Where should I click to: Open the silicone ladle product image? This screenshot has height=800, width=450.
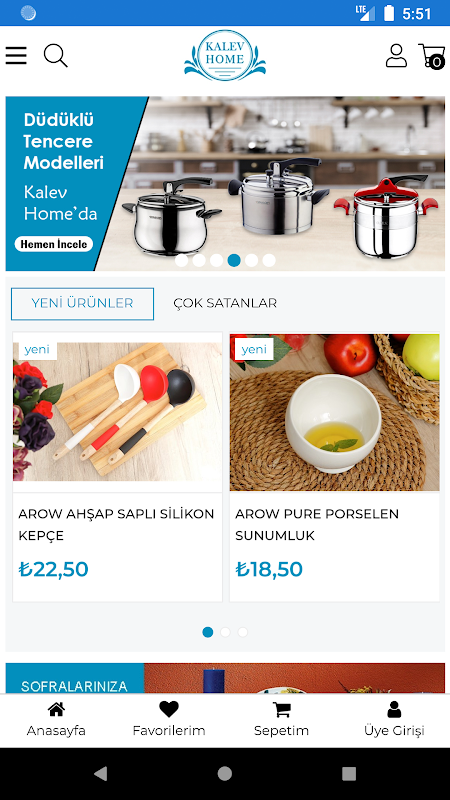pos(117,412)
